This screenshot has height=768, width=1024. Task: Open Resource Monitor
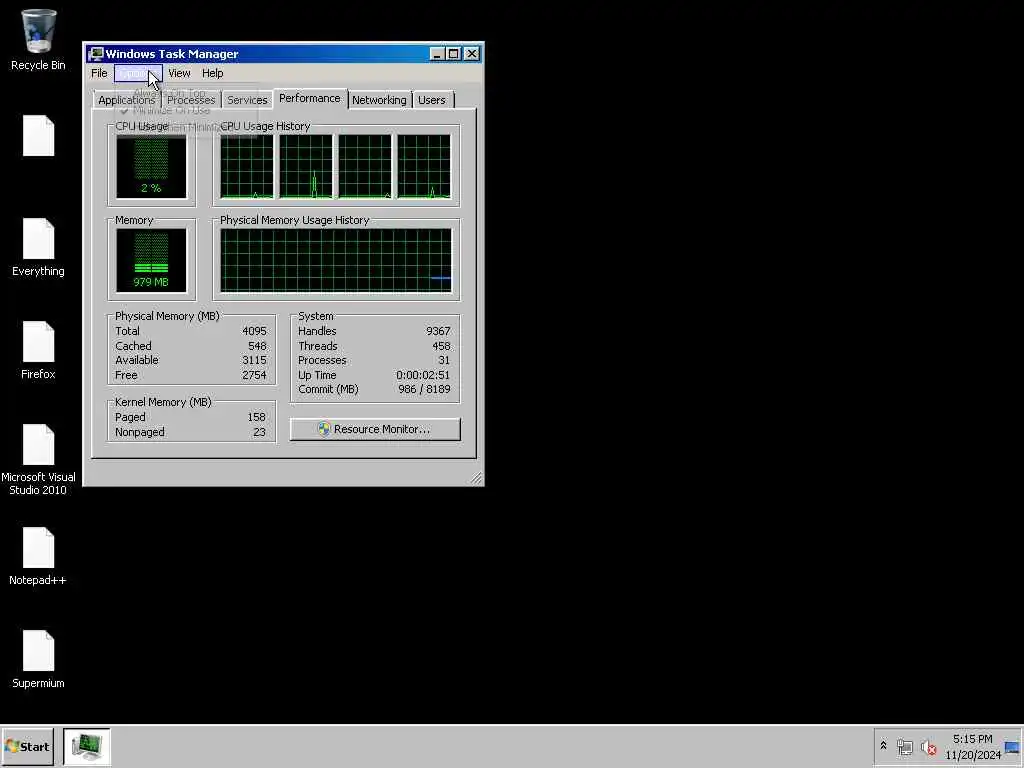click(375, 429)
